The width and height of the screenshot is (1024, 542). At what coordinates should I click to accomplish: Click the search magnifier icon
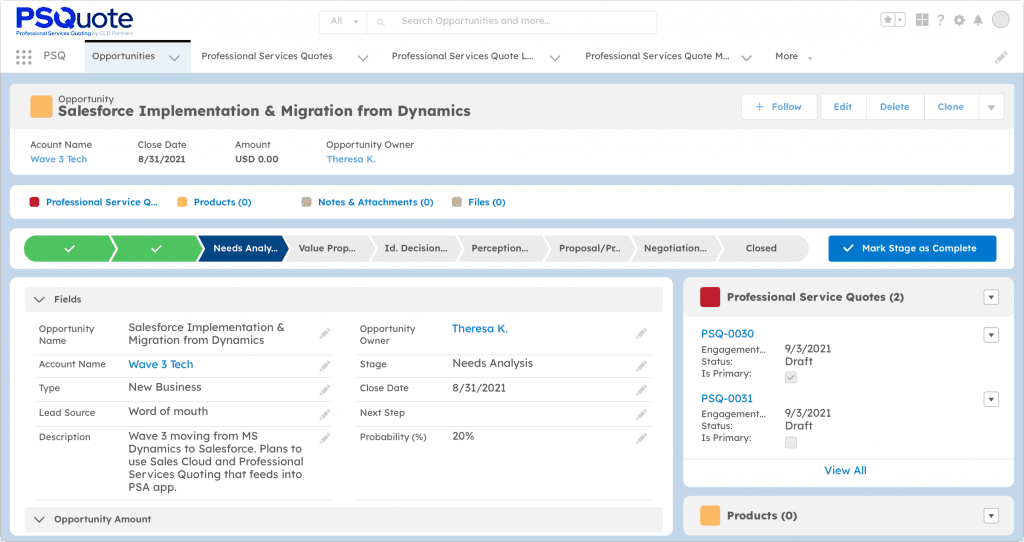(x=381, y=22)
